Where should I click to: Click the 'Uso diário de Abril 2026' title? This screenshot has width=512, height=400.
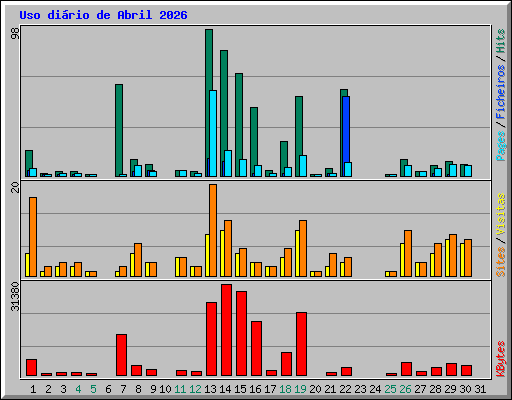[103, 15]
